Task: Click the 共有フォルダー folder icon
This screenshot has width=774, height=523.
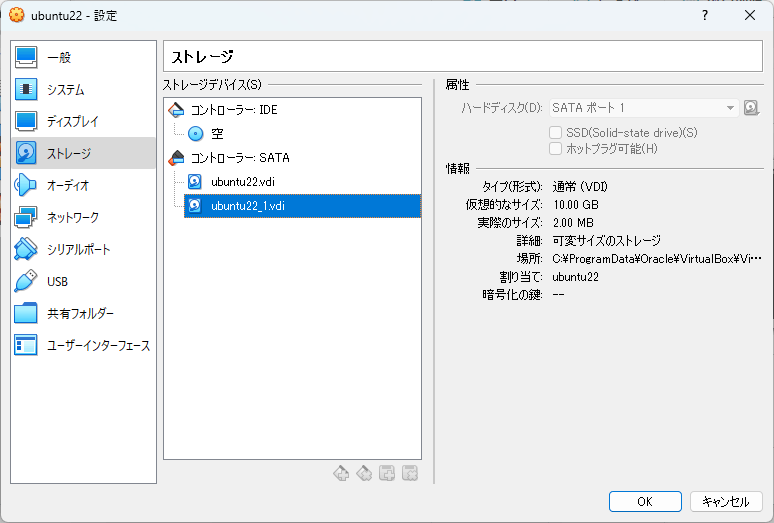Action: (x=26, y=314)
